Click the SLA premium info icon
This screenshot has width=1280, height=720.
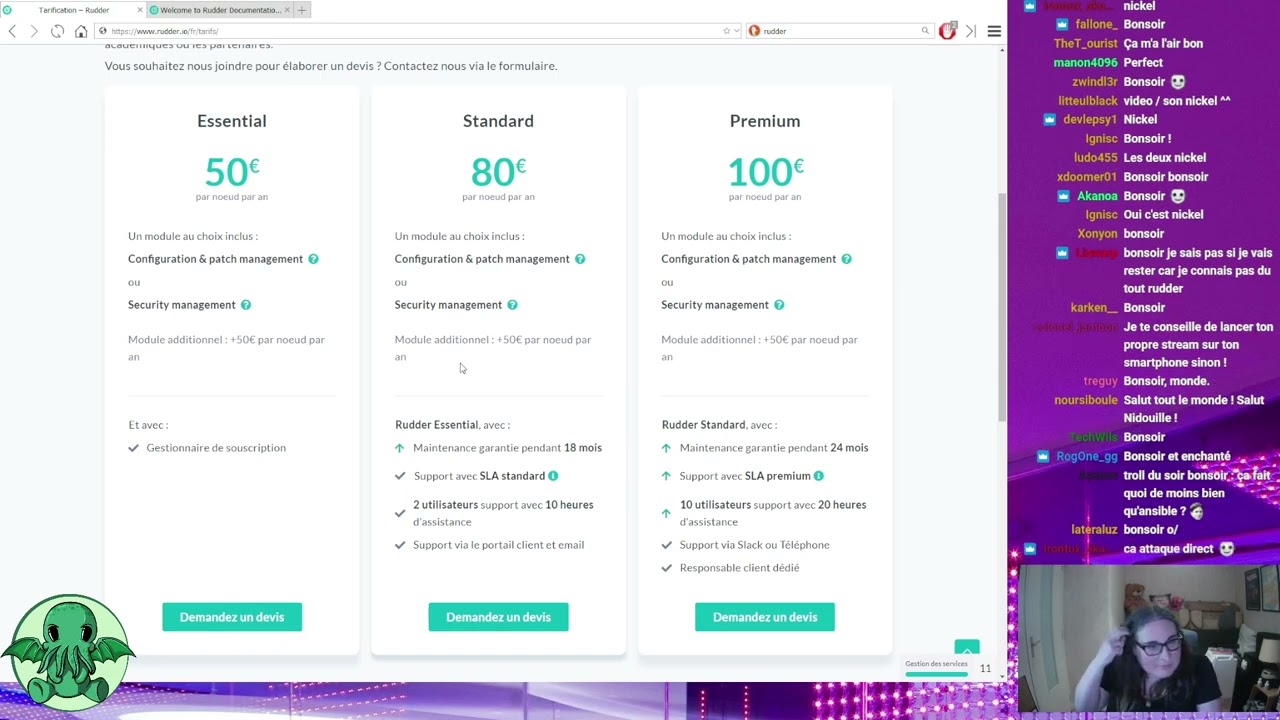tap(819, 476)
